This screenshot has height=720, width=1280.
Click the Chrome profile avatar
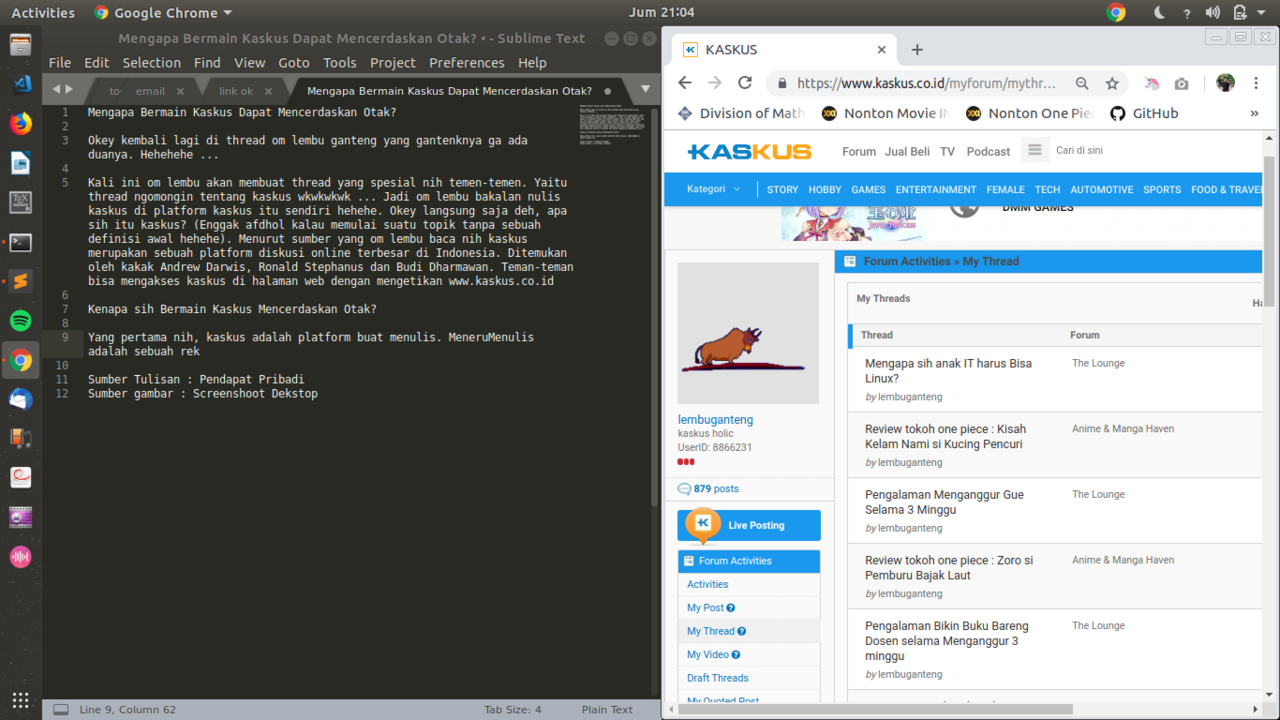(1225, 83)
